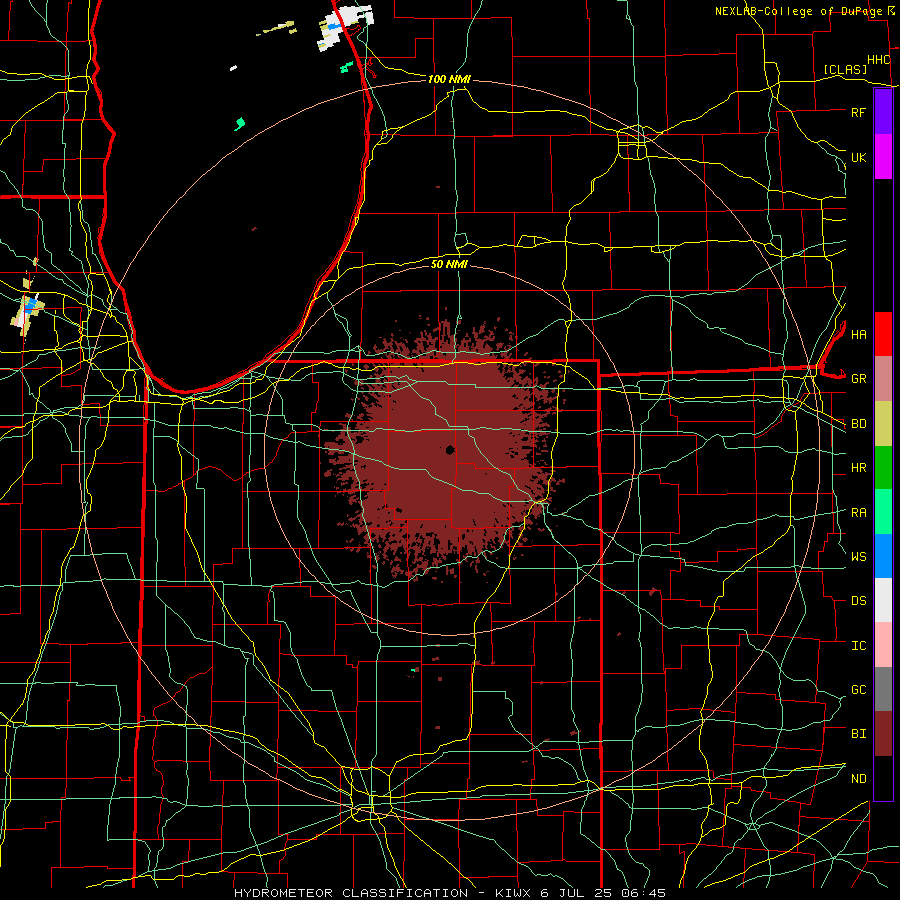
Task: Click the 'HR' legend label
Action: click(859, 468)
